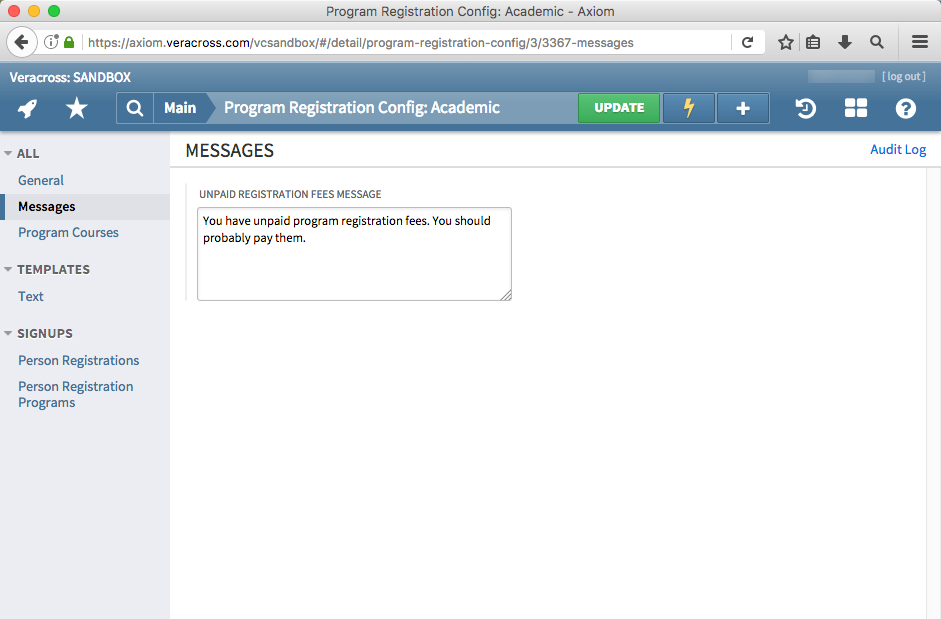Collapse the SIGNUPS section

9,333
